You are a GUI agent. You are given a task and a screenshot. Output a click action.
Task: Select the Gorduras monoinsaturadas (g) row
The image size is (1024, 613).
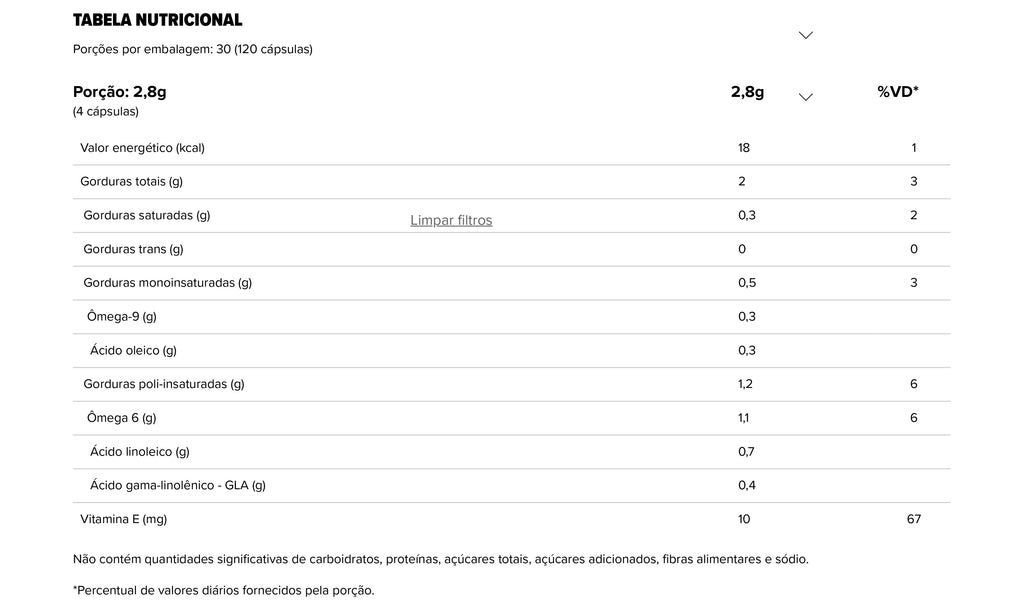[x=511, y=283]
